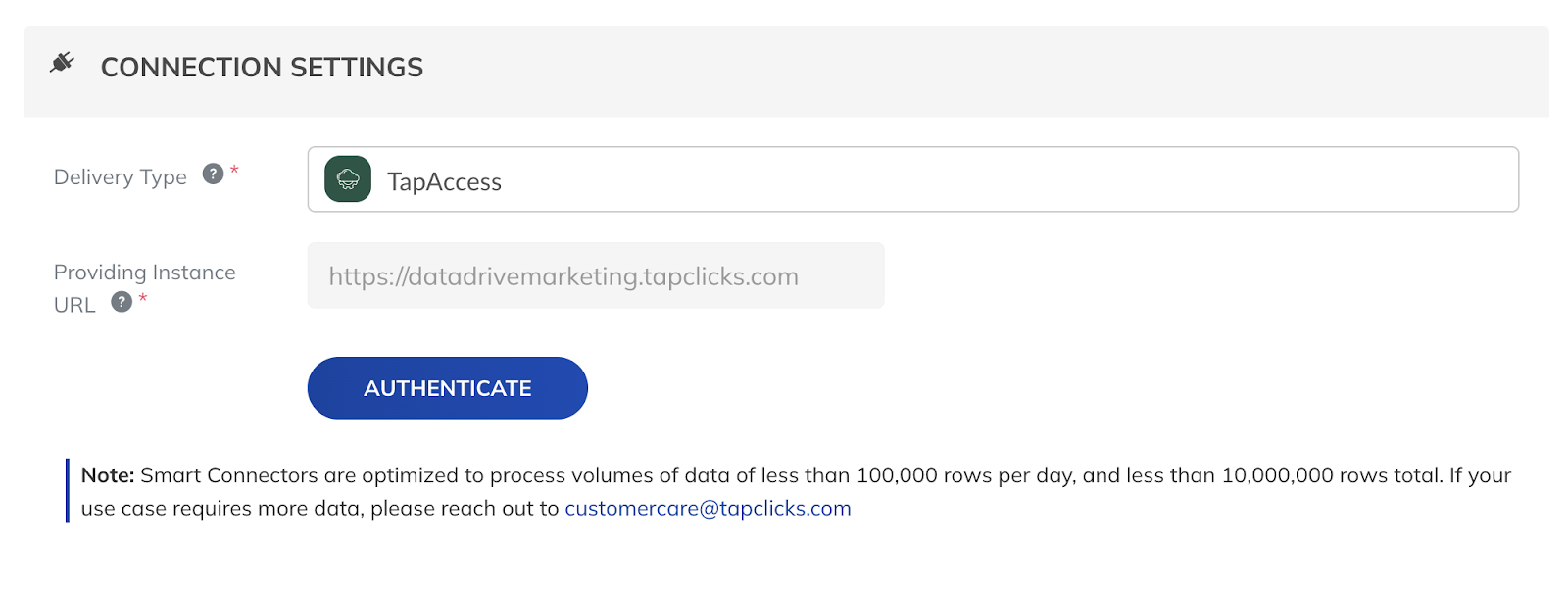Click the TapAccess text in the combo box

pyautogui.click(x=444, y=181)
